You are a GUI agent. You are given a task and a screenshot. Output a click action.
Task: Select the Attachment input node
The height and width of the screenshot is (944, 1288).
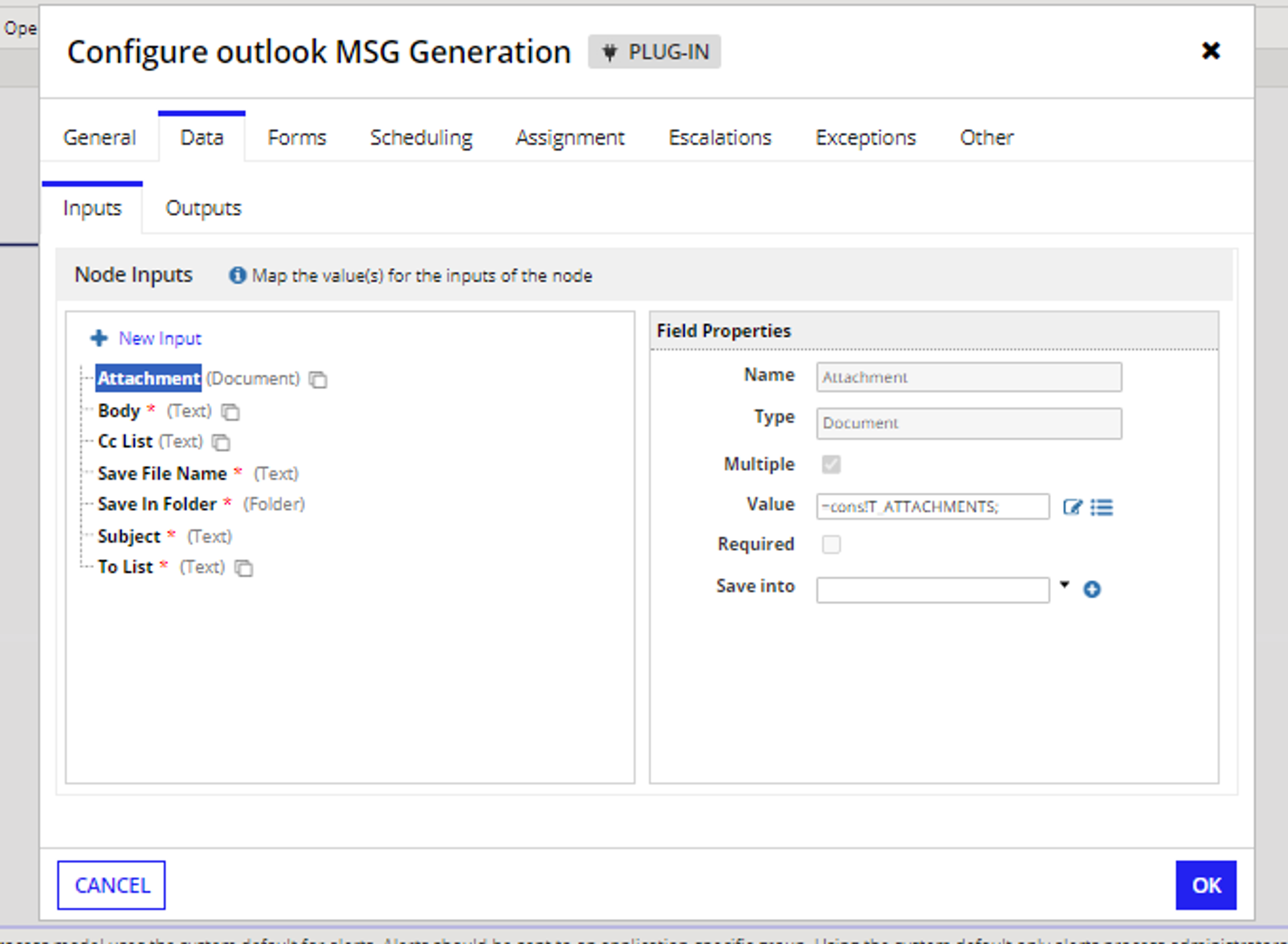pyautogui.click(x=149, y=378)
